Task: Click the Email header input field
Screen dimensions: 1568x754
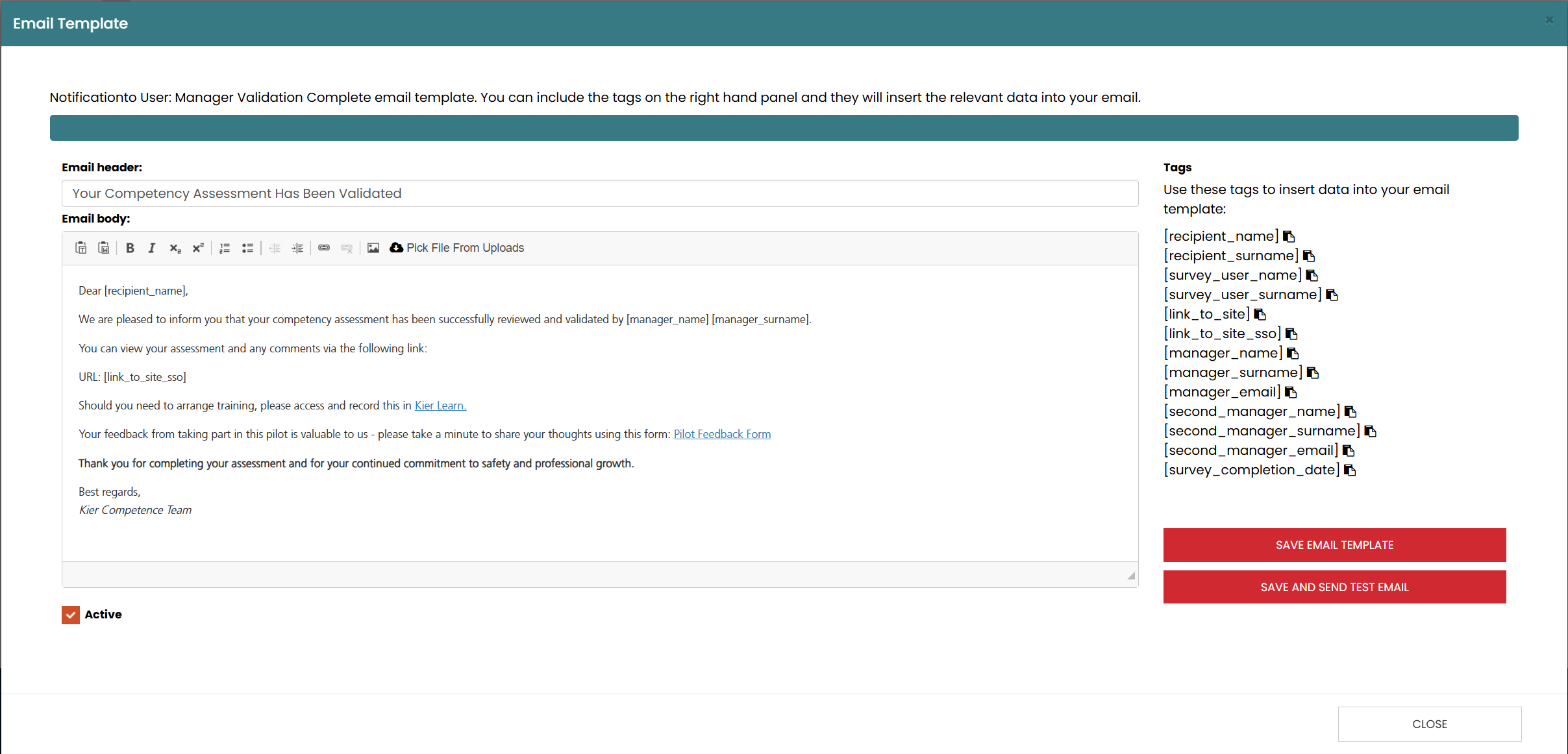Action: point(599,193)
